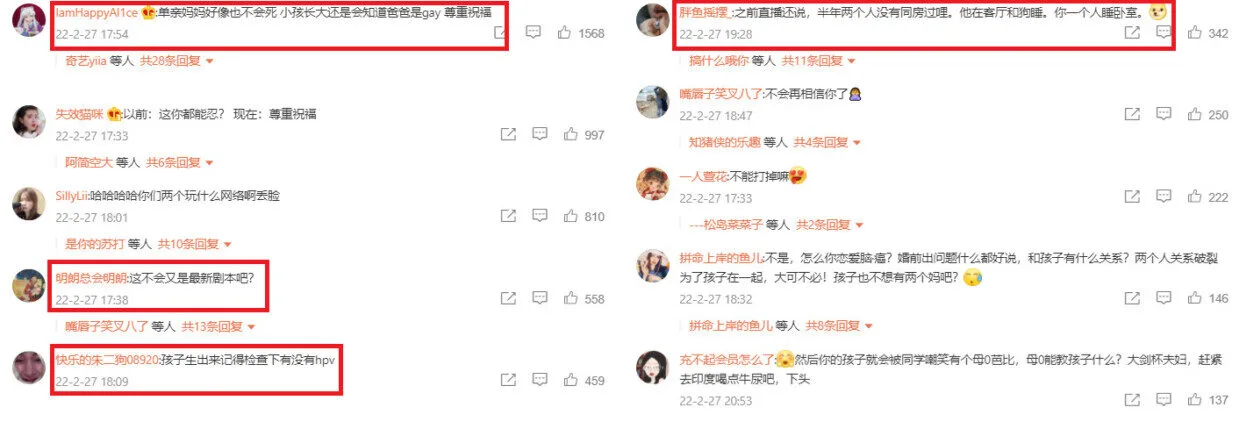The image size is (1252, 436).
Task: Open reply box on comment with 459 likes
Action: coord(539,381)
